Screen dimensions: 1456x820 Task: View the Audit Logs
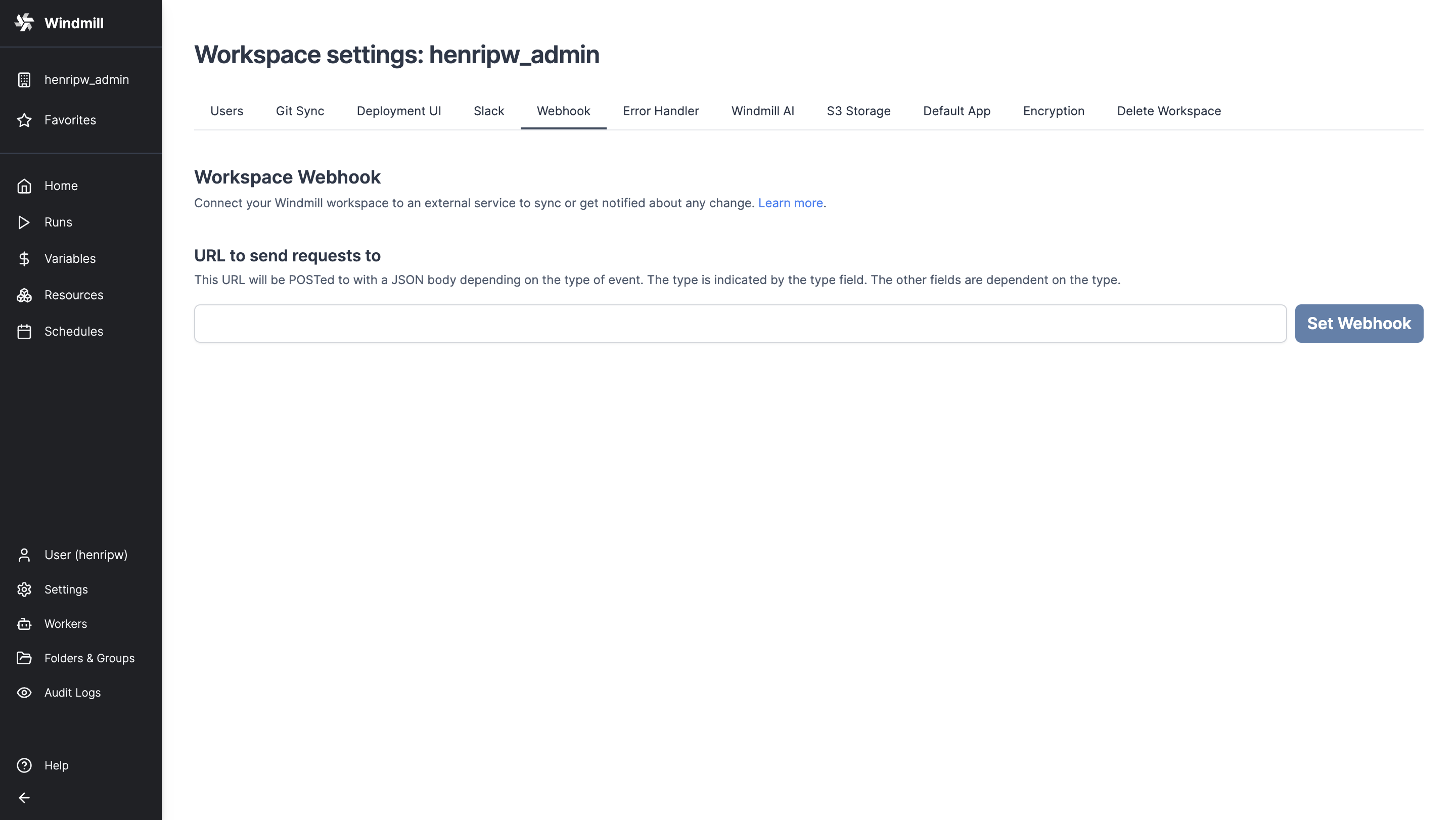(72, 692)
